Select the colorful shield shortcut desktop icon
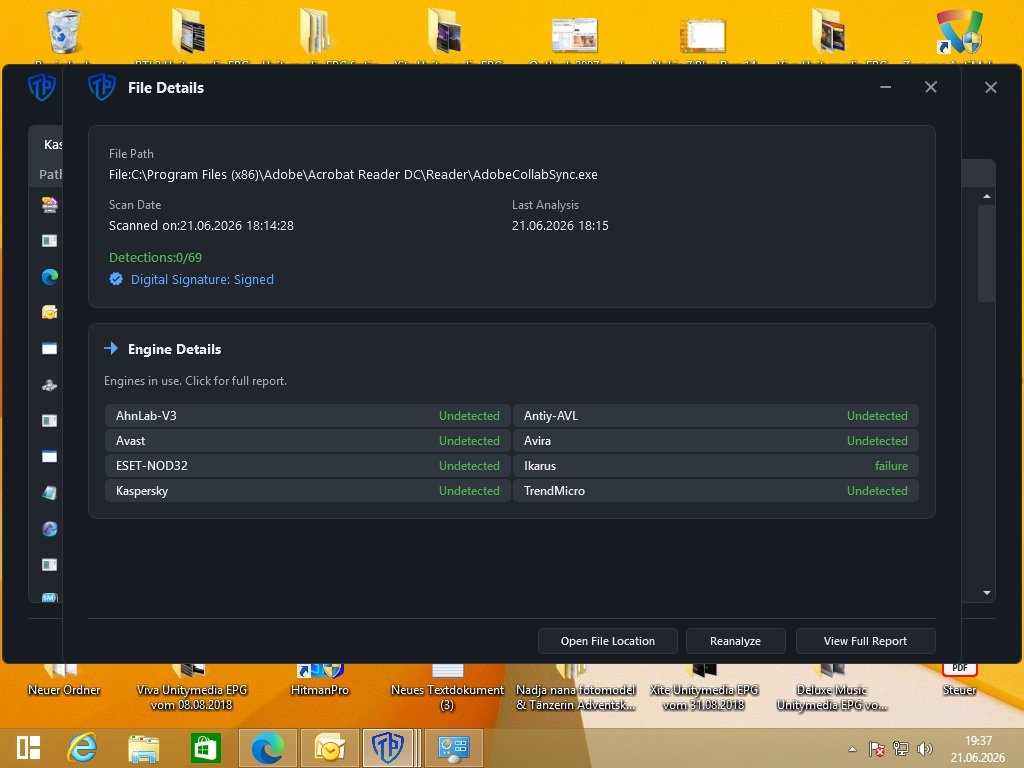The width and height of the screenshot is (1024, 768). coord(959,31)
